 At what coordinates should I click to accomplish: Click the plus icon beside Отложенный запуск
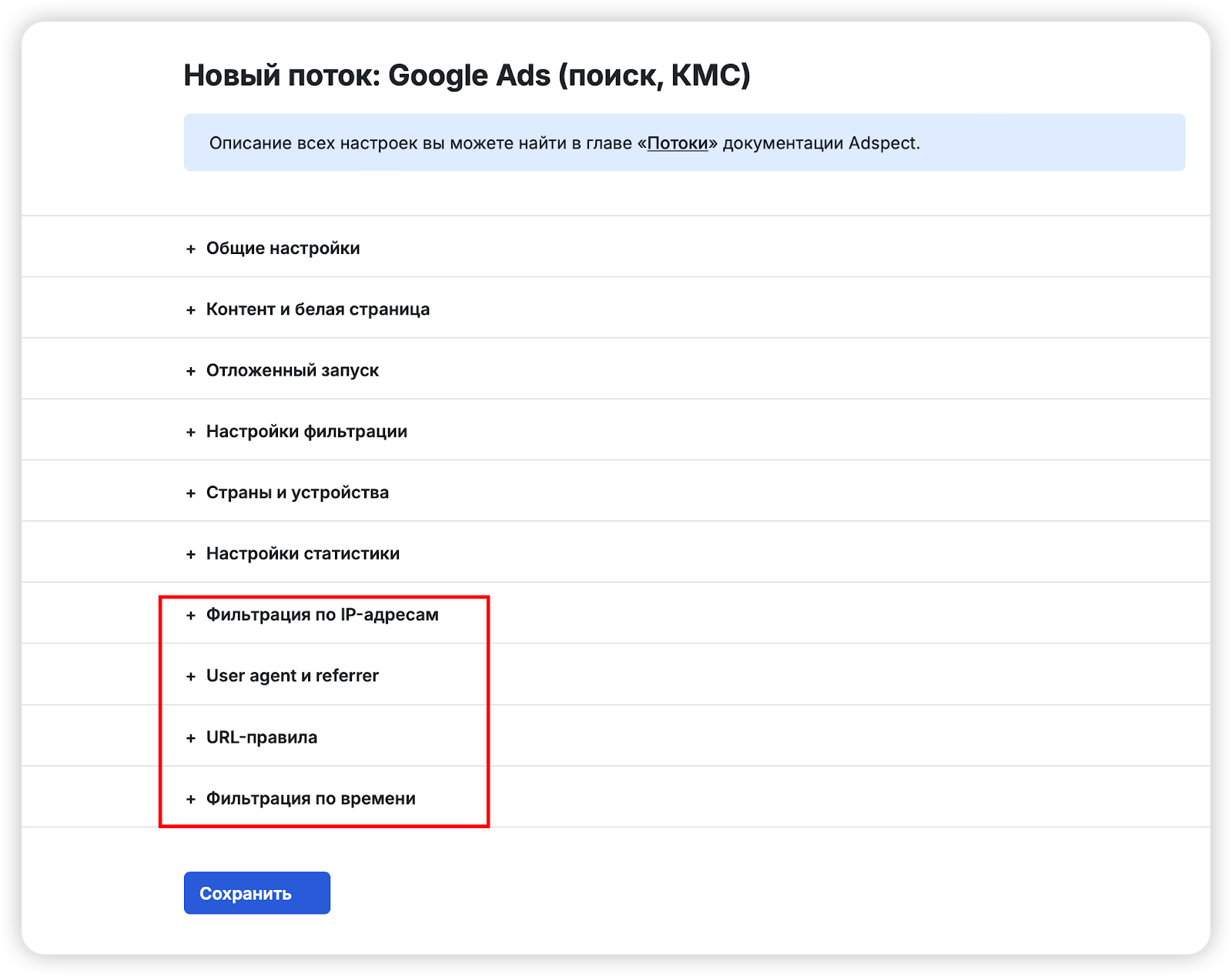191,371
